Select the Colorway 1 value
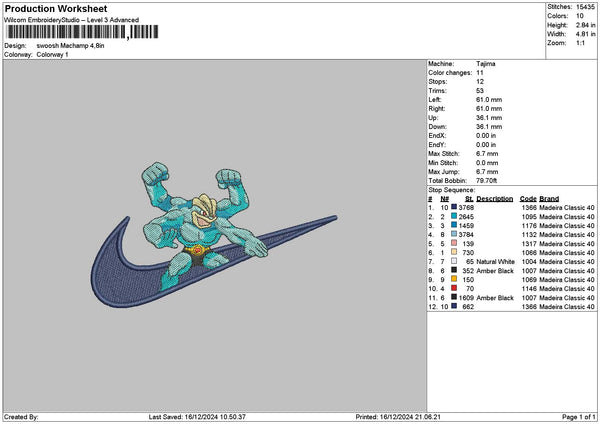Image resolution: width=600 pixels, height=424 pixels. (52, 55)
